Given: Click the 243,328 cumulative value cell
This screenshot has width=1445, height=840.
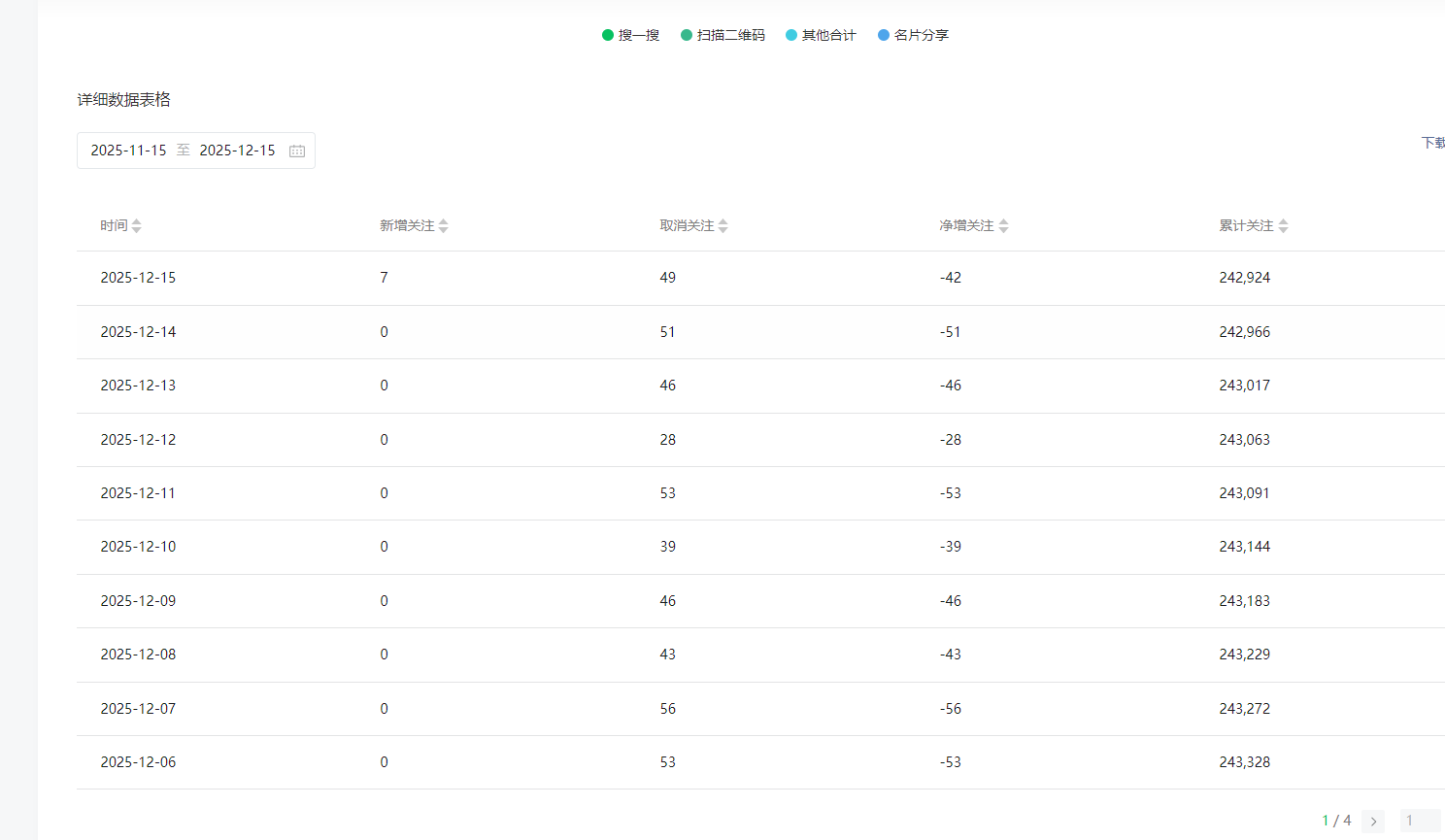Looking at the screenshot, I should (1244, 762).
